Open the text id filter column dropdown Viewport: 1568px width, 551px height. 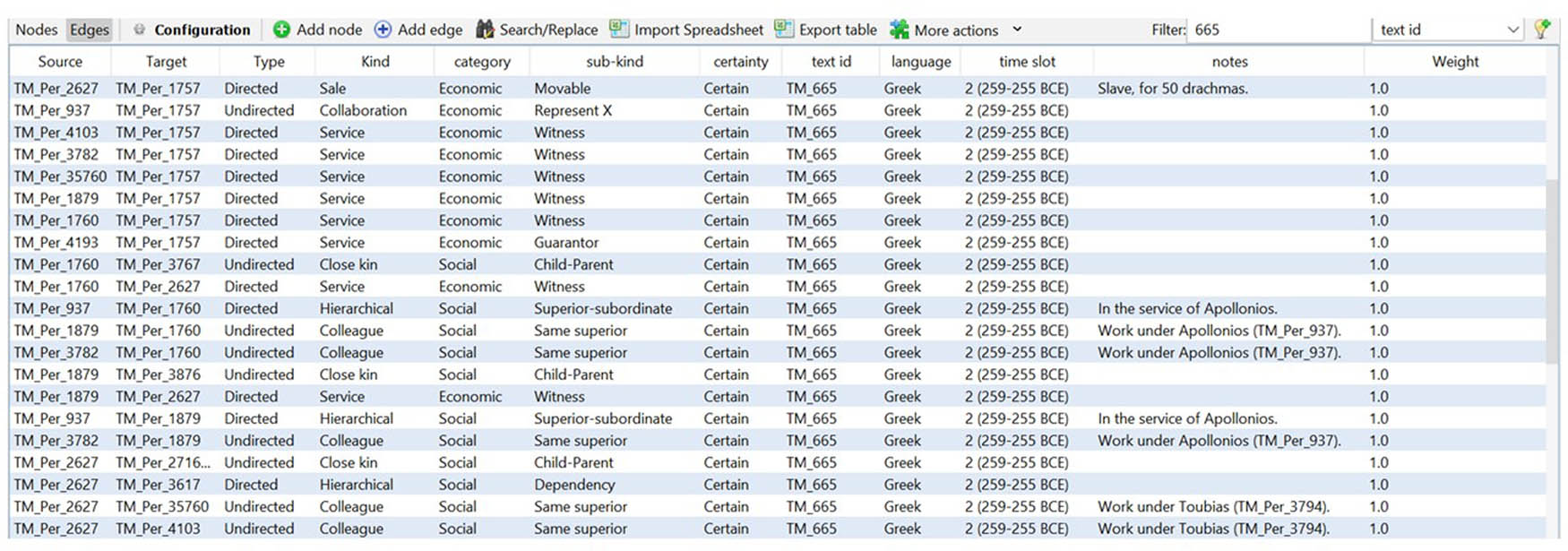coord(1448,30)
